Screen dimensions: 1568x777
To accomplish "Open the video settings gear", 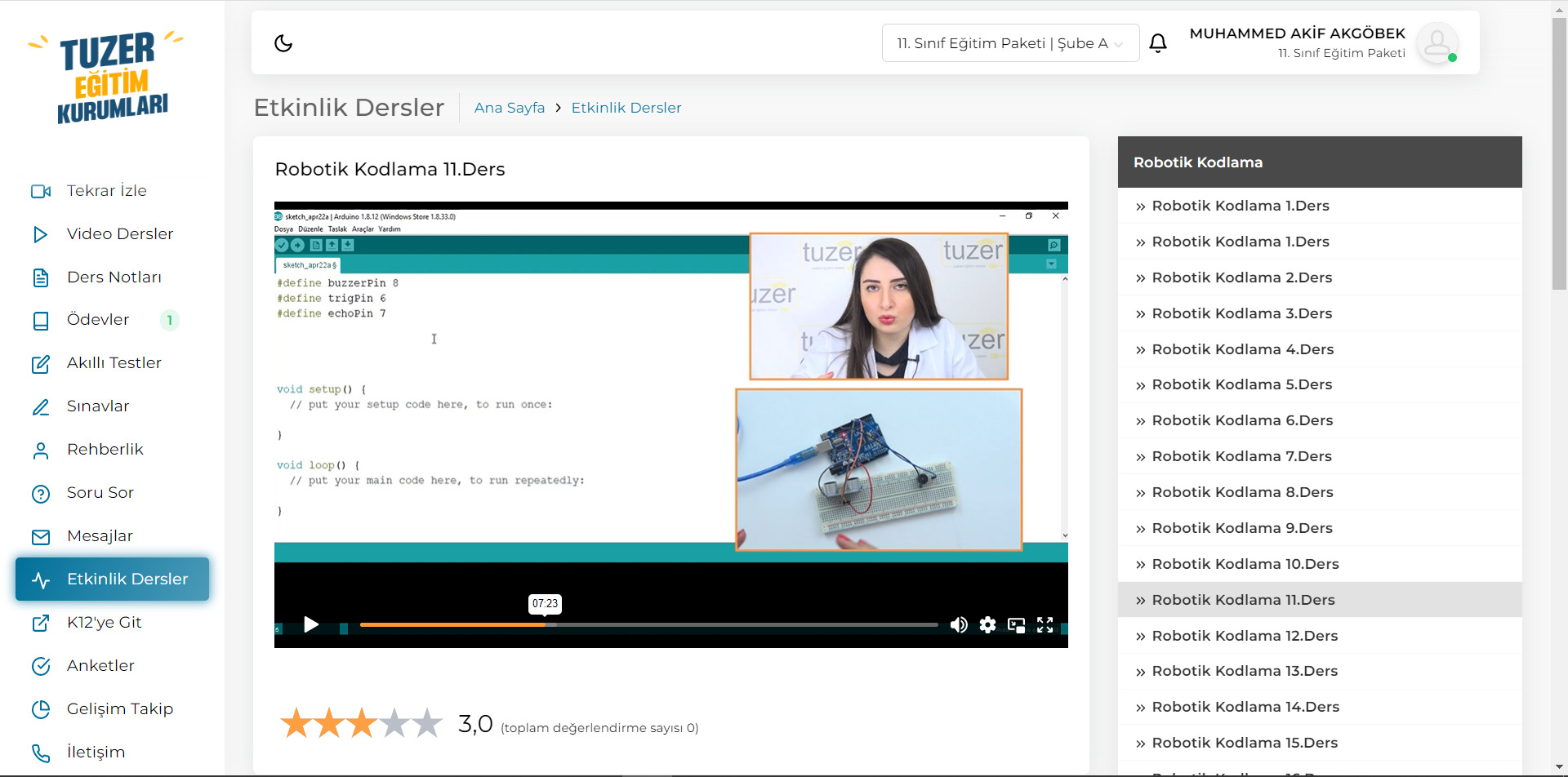I will (x=987, y=625).
